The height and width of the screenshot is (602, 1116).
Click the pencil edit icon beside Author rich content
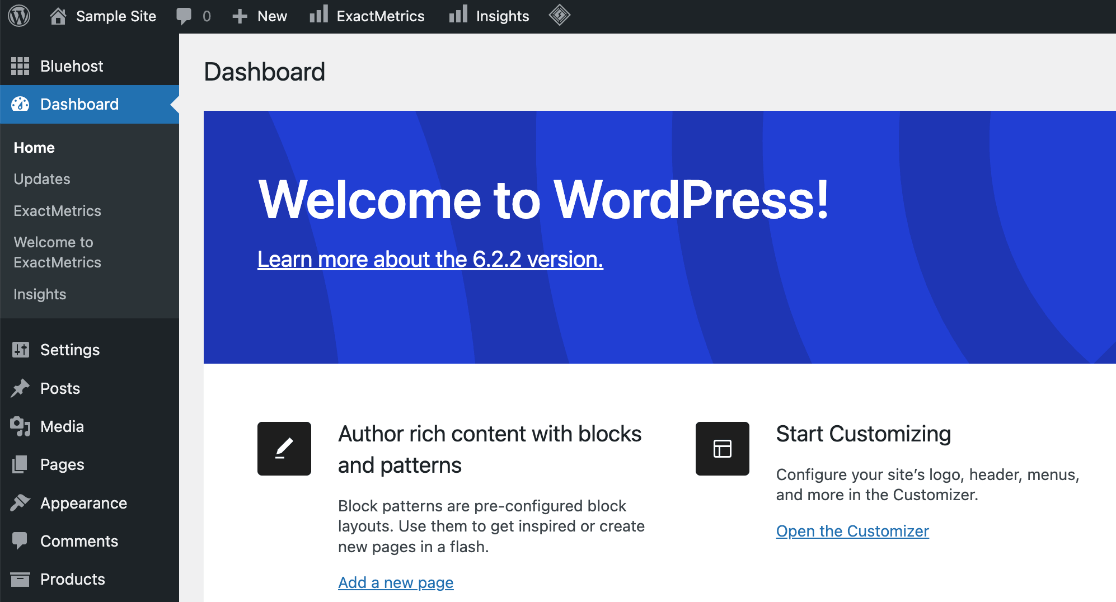click(x=284, y=449)
